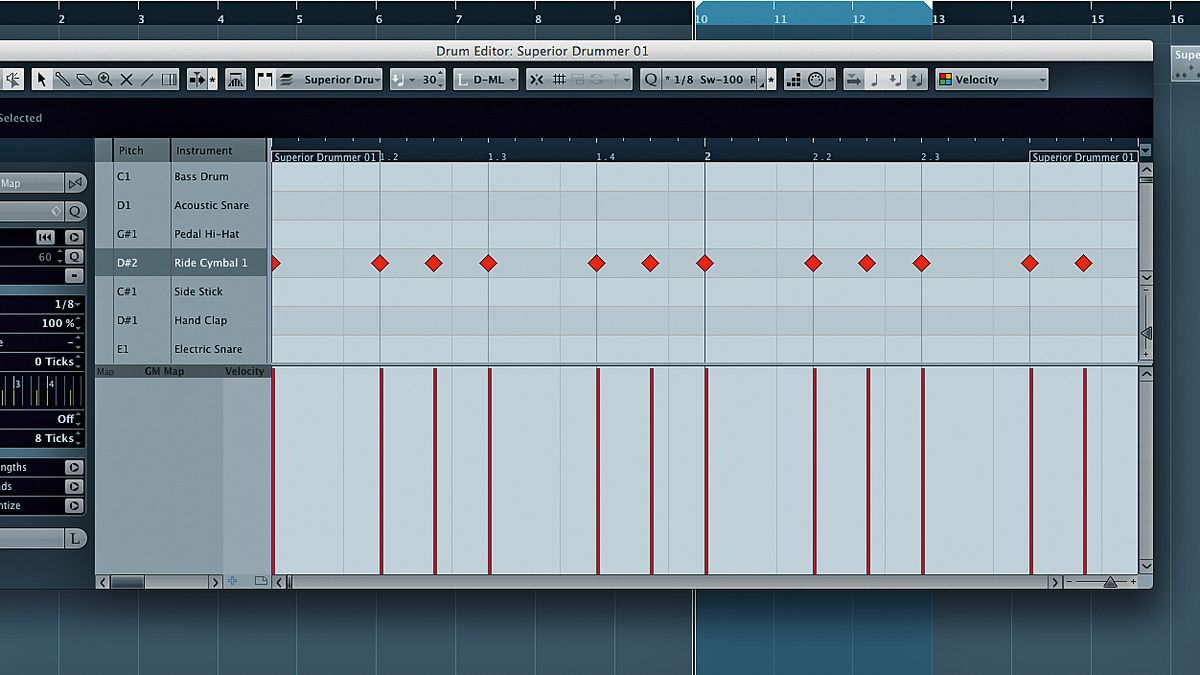
Task: Click the Velocity column label
Action: pyautogui.click(x=245, y=371)
